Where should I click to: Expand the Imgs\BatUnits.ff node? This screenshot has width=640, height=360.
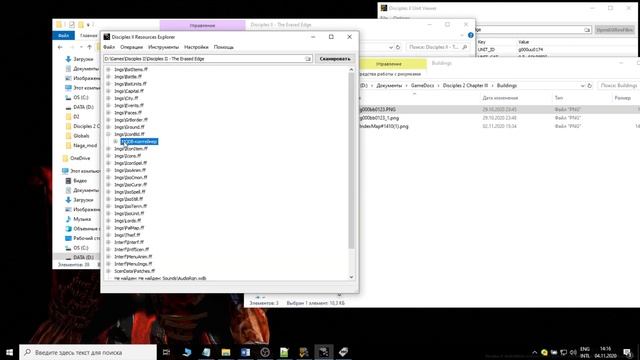108,84
